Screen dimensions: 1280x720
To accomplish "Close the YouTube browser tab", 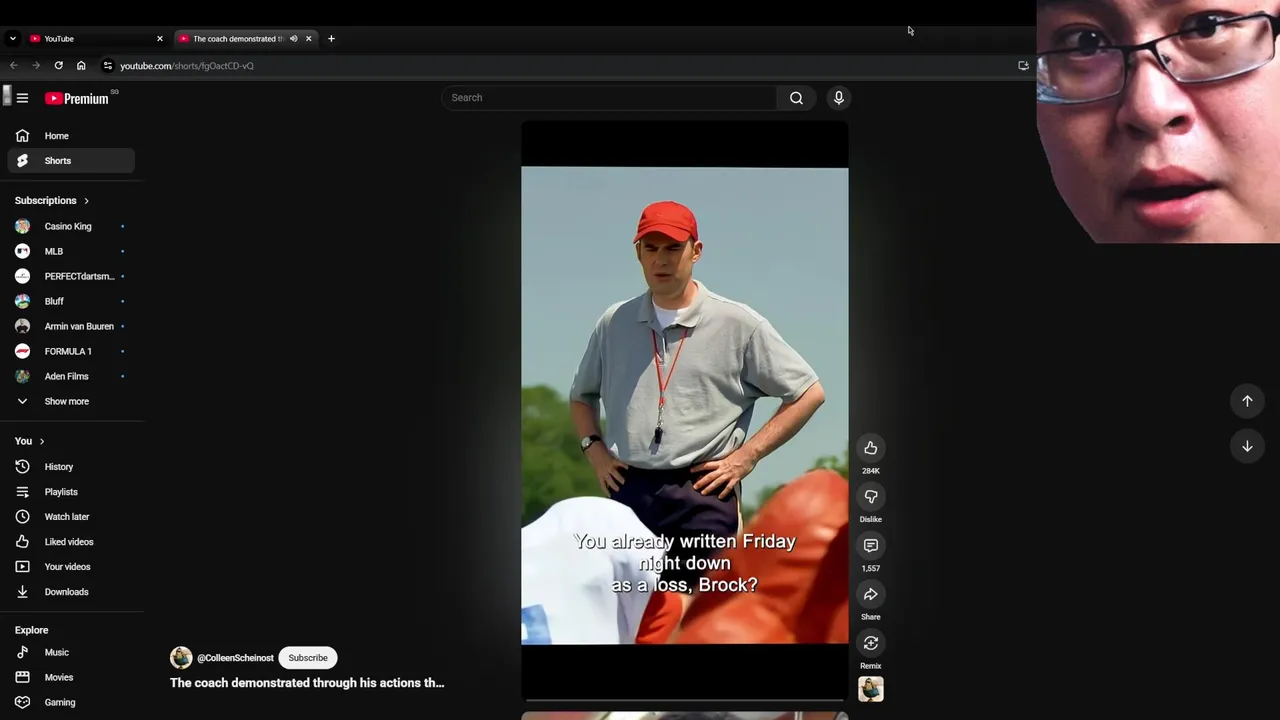I will point(159,39).
